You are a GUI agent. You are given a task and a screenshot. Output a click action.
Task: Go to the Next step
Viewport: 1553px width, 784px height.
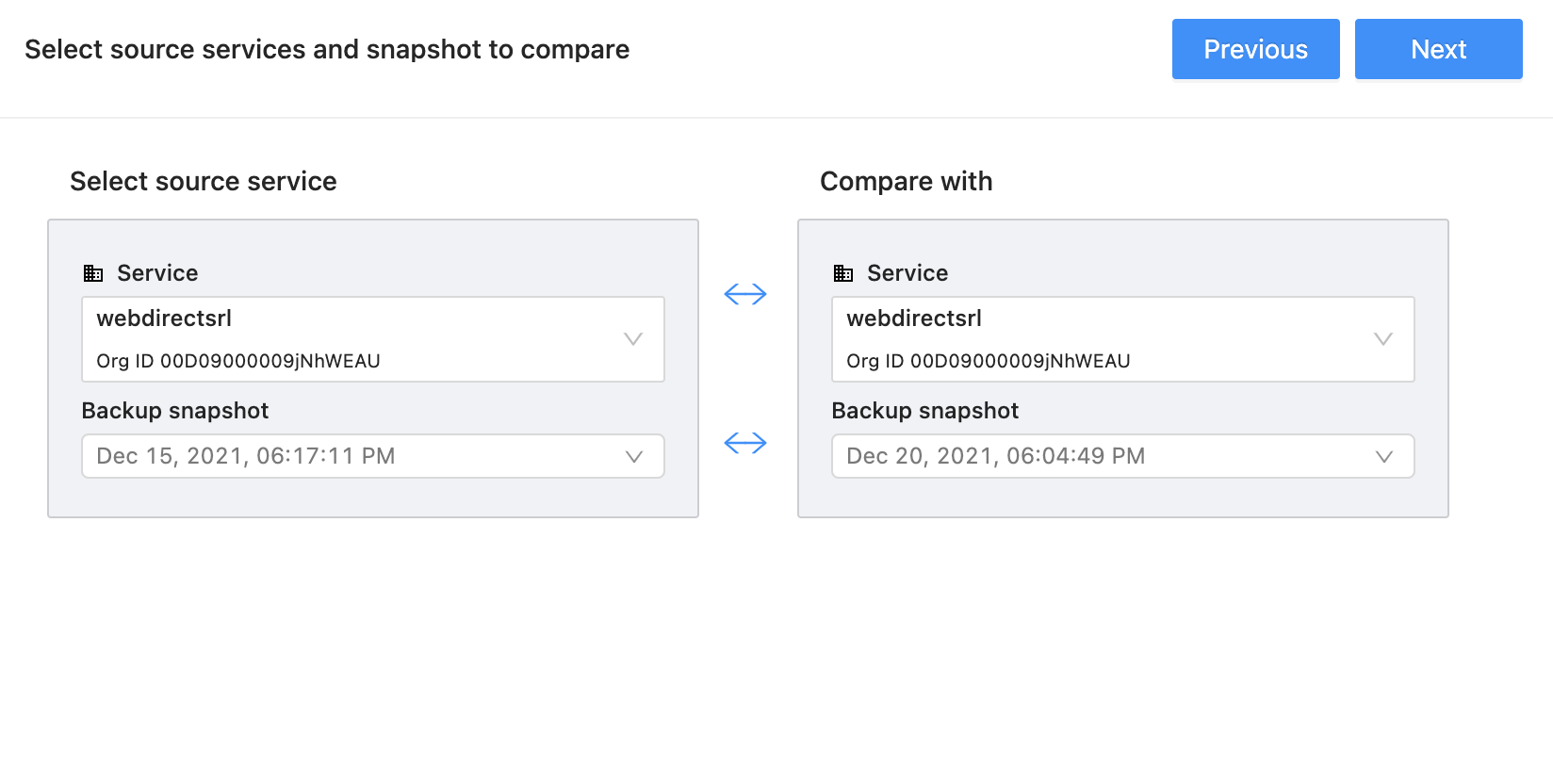pyautogui.click(x=1438, y=49)
